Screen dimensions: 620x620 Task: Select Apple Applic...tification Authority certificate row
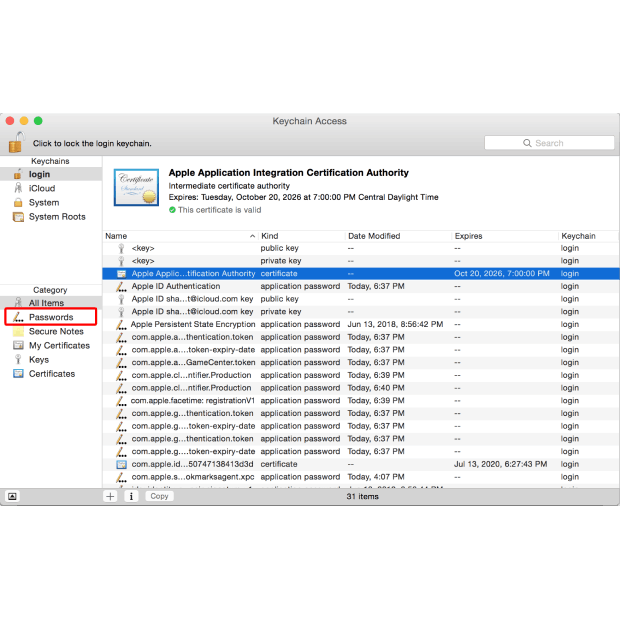coord(361,274)
